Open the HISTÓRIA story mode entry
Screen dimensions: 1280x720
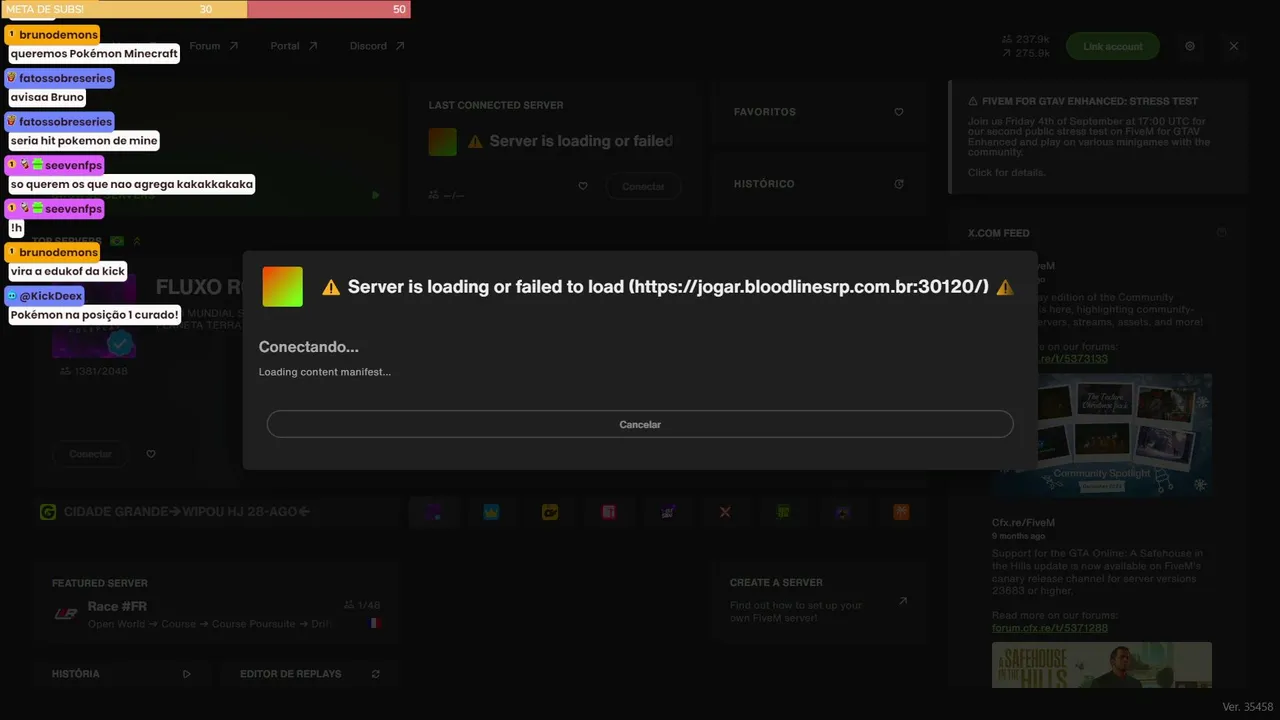click(x=121, y=674)
